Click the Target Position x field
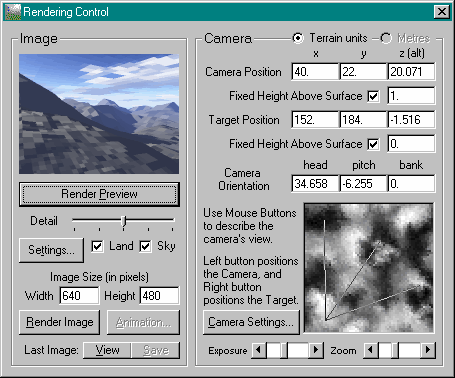This screenshot has height=378, width=455. point(315,120)
